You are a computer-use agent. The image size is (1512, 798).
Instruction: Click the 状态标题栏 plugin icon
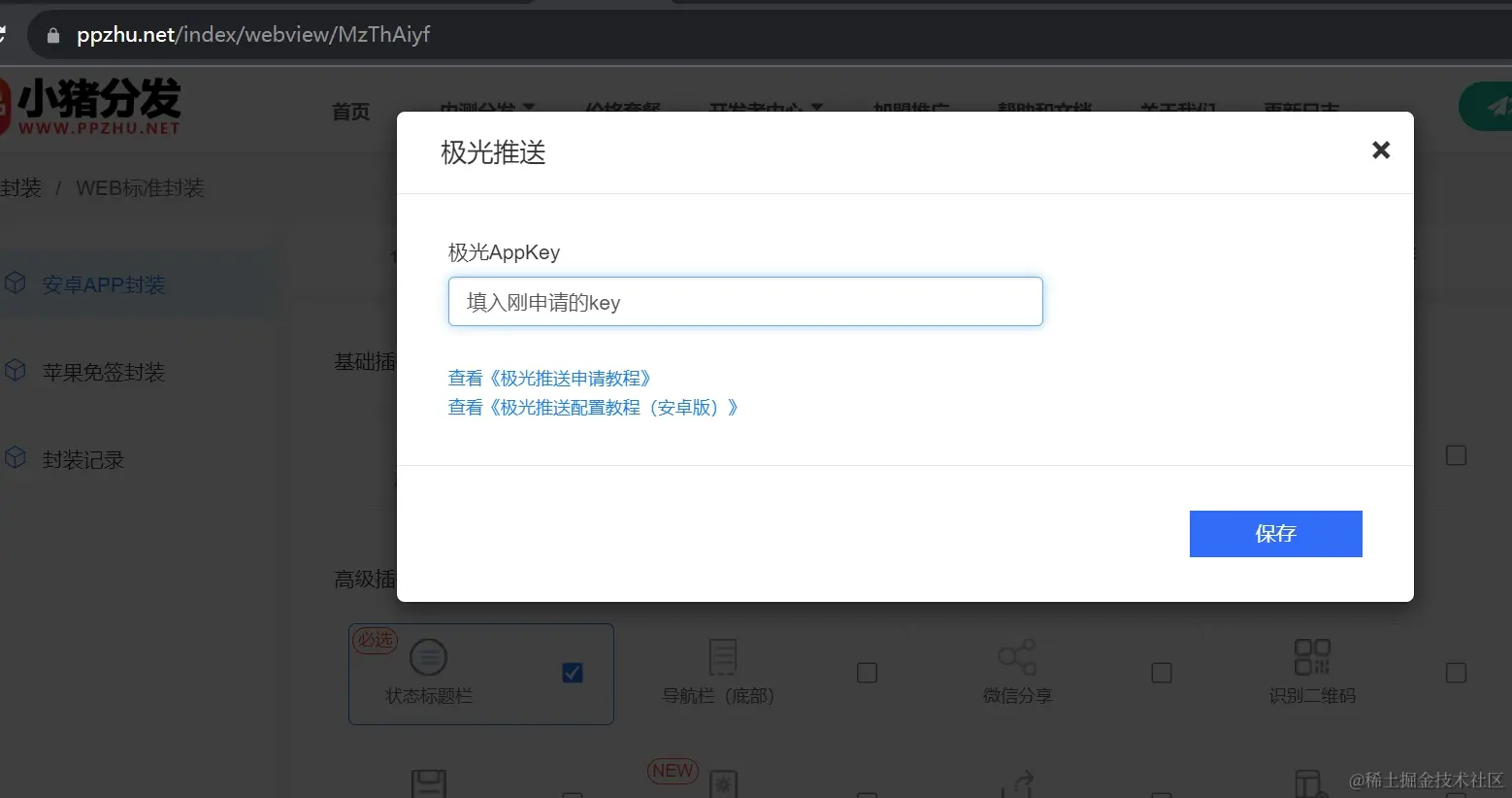tap(428, 655)
